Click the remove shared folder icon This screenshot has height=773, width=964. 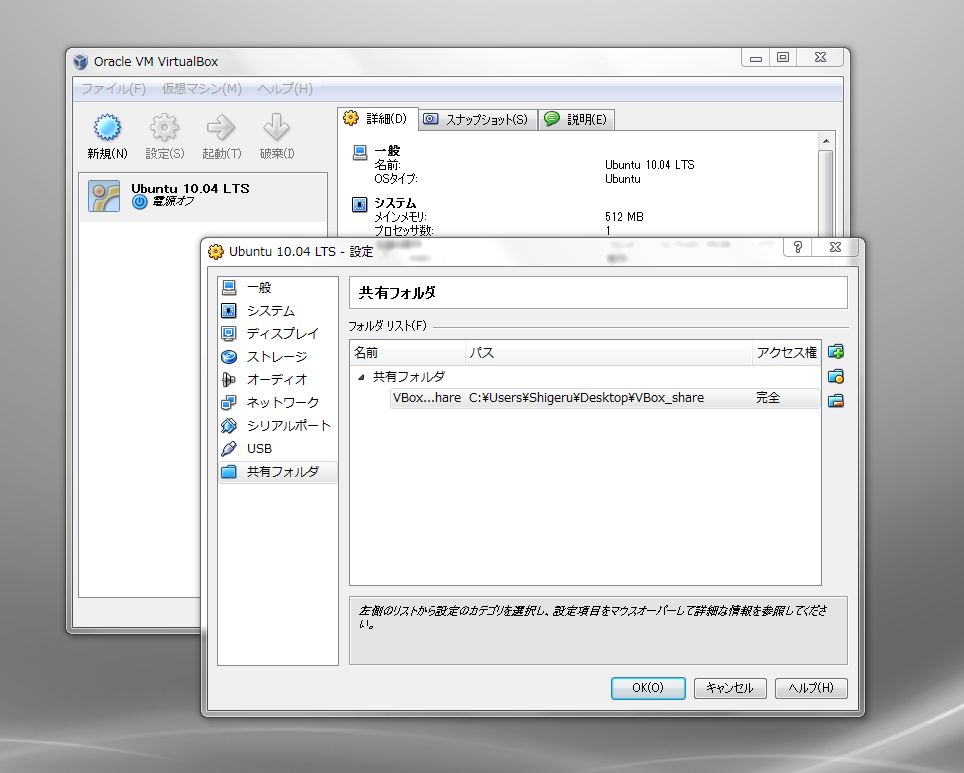836,401
